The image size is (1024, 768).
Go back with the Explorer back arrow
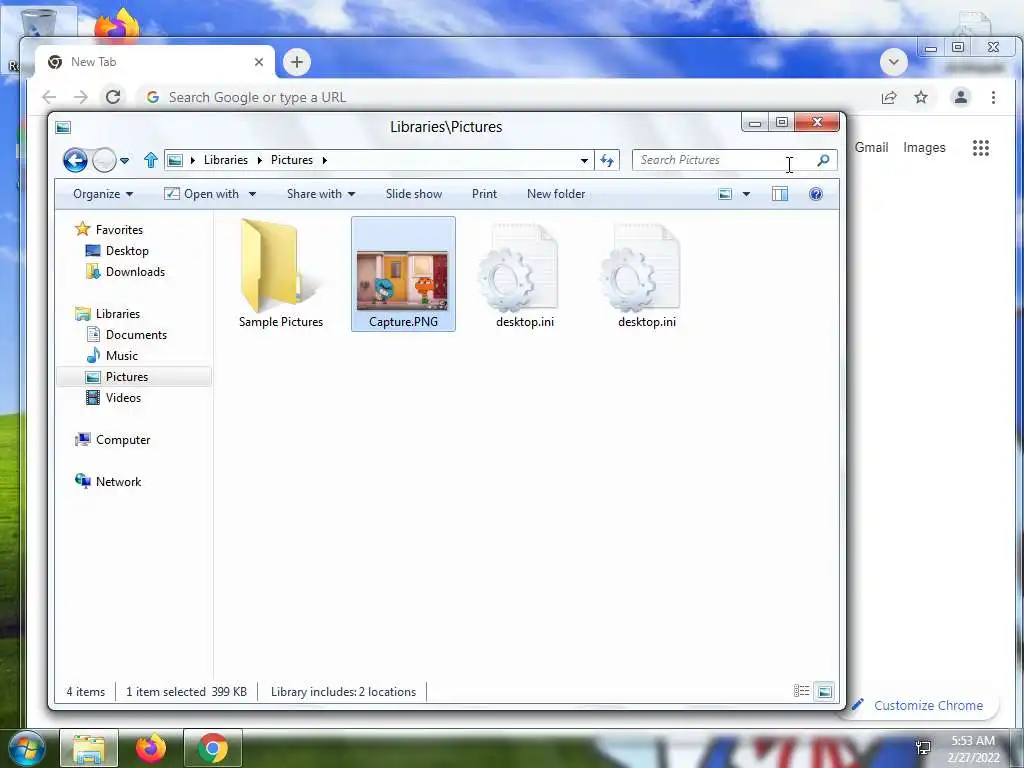point(75,160)
